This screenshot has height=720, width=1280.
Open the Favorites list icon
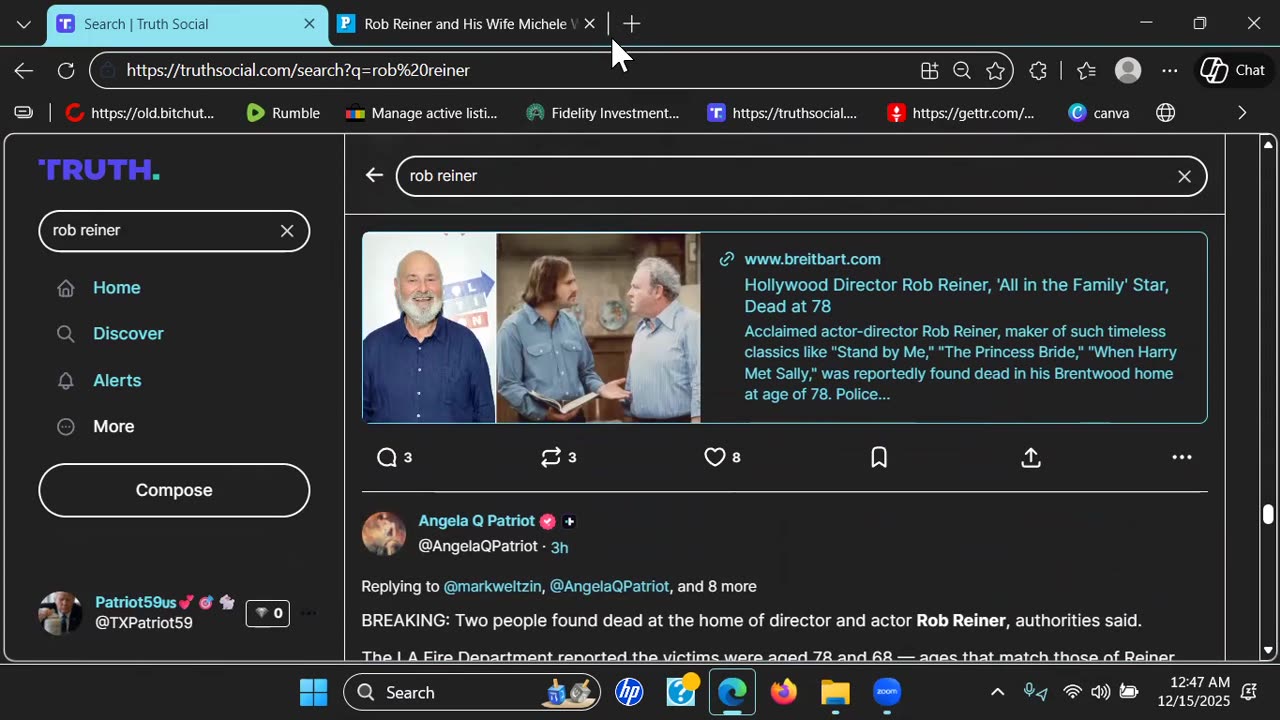pos(1087,70)
